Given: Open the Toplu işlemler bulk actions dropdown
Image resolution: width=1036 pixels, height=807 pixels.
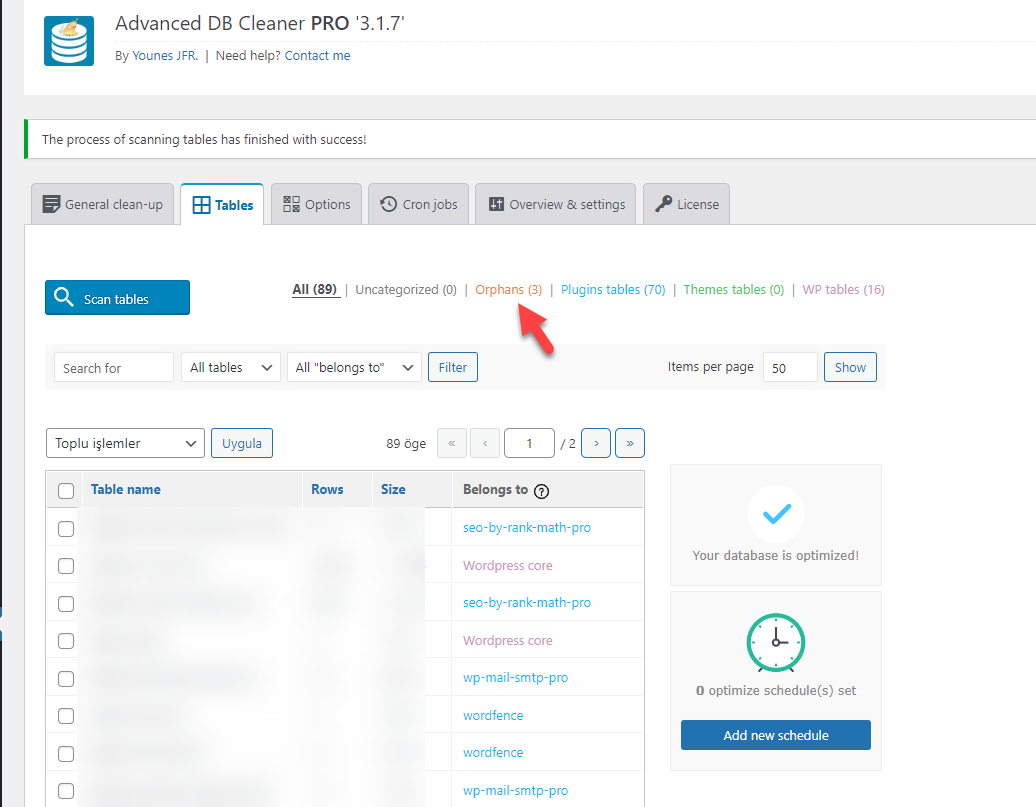Looking at the screenshot, I should (125, 443).
